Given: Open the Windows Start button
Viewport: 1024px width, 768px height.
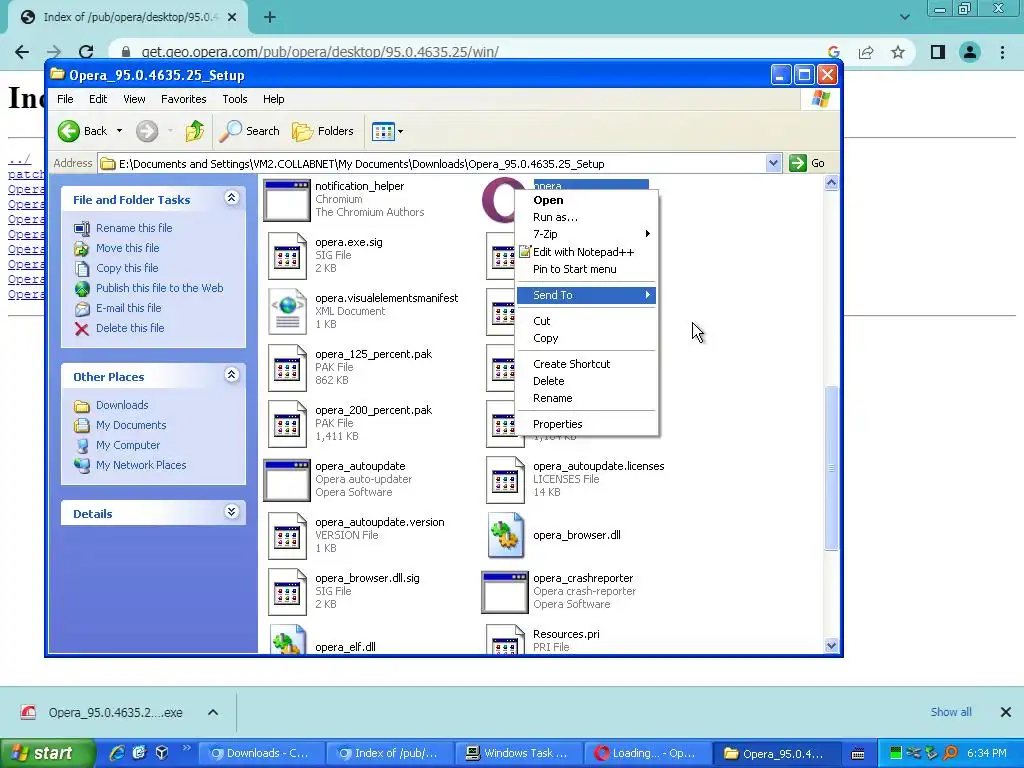Looking at the screenshot, I should tap(48, 754).
